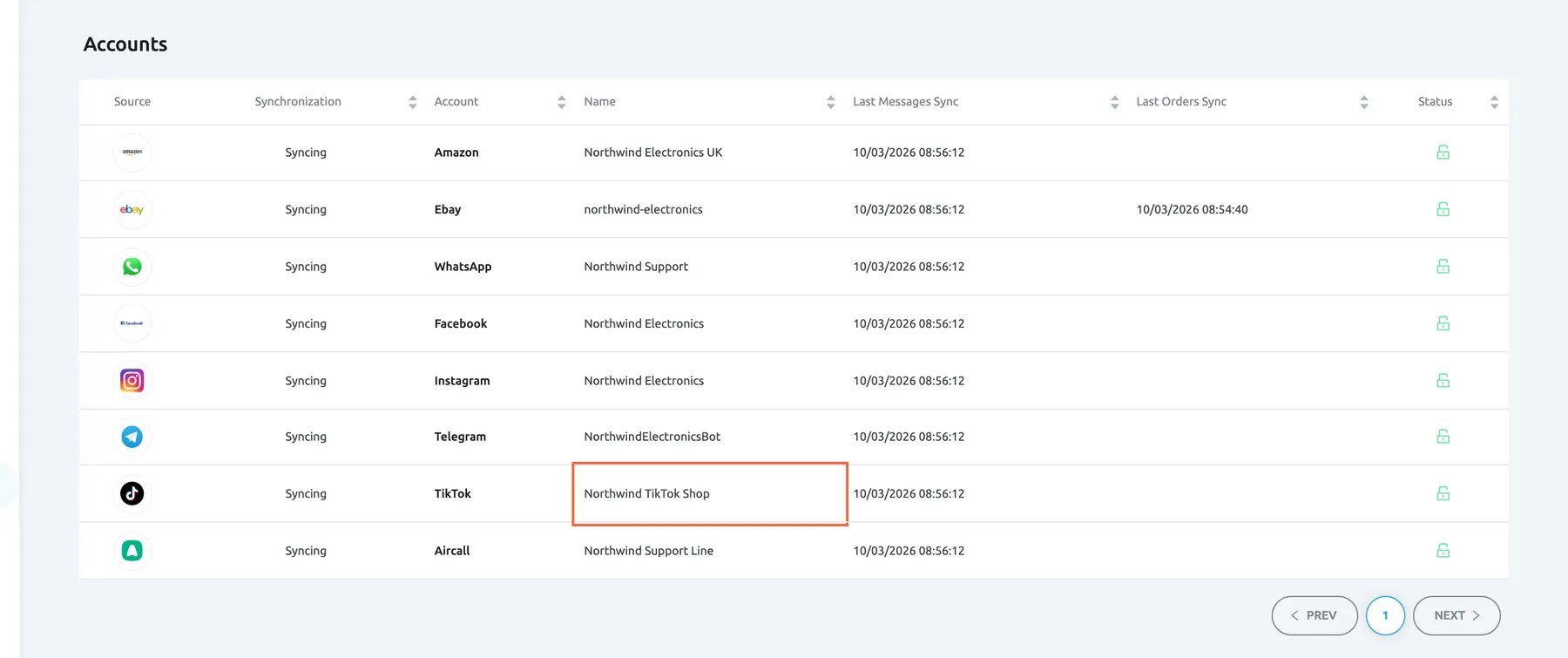Screen dimensions: 1568x658
Task: Select the Facebook source logo icon
Action: (x=132, y=323)
